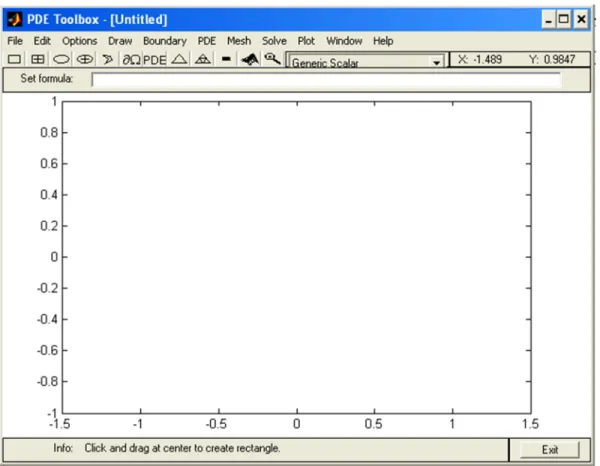600x466 pixels.
Task: Open the Window menu
Action: coord(344,41)
